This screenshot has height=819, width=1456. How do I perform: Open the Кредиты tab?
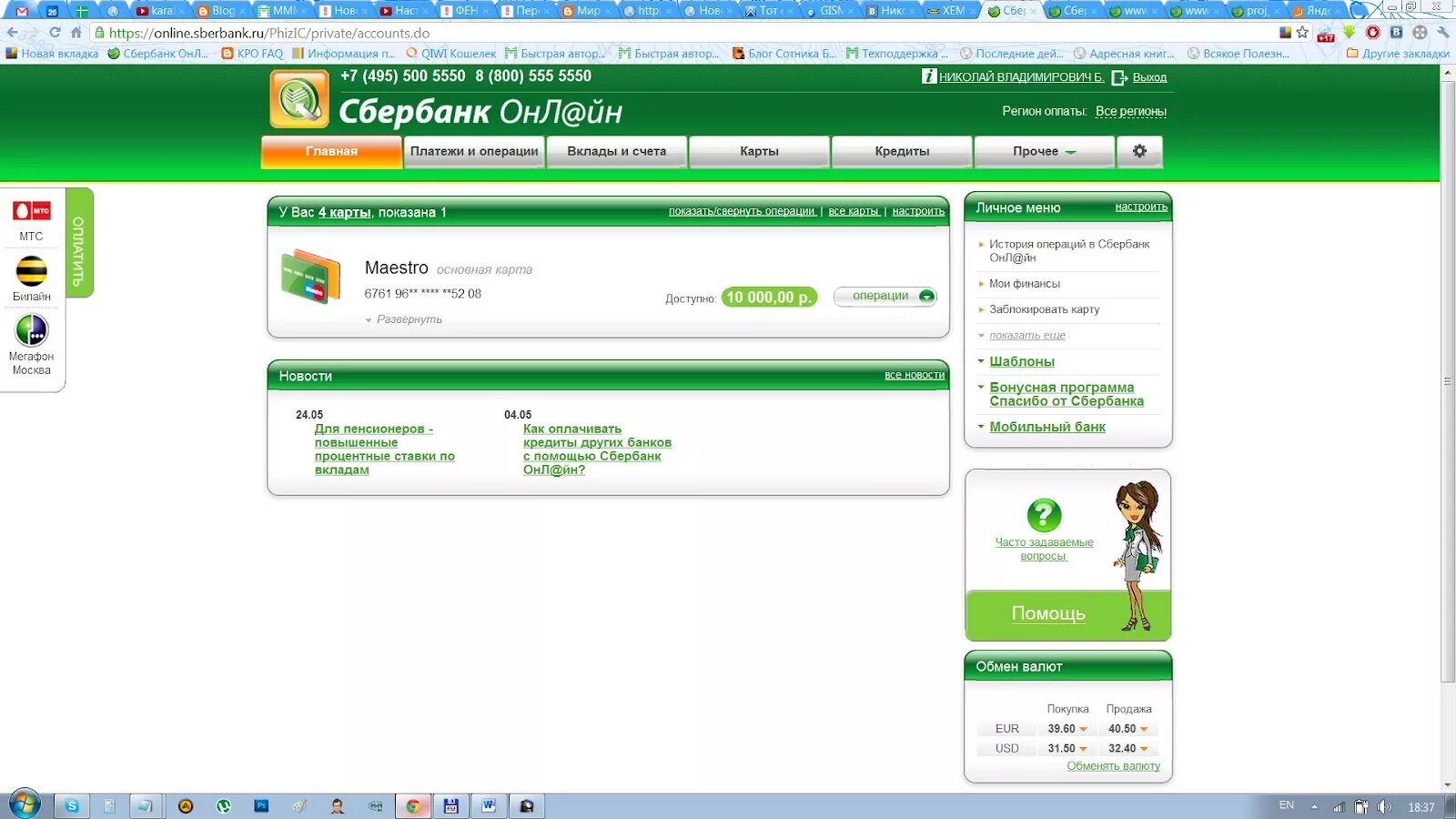[902, 151]
